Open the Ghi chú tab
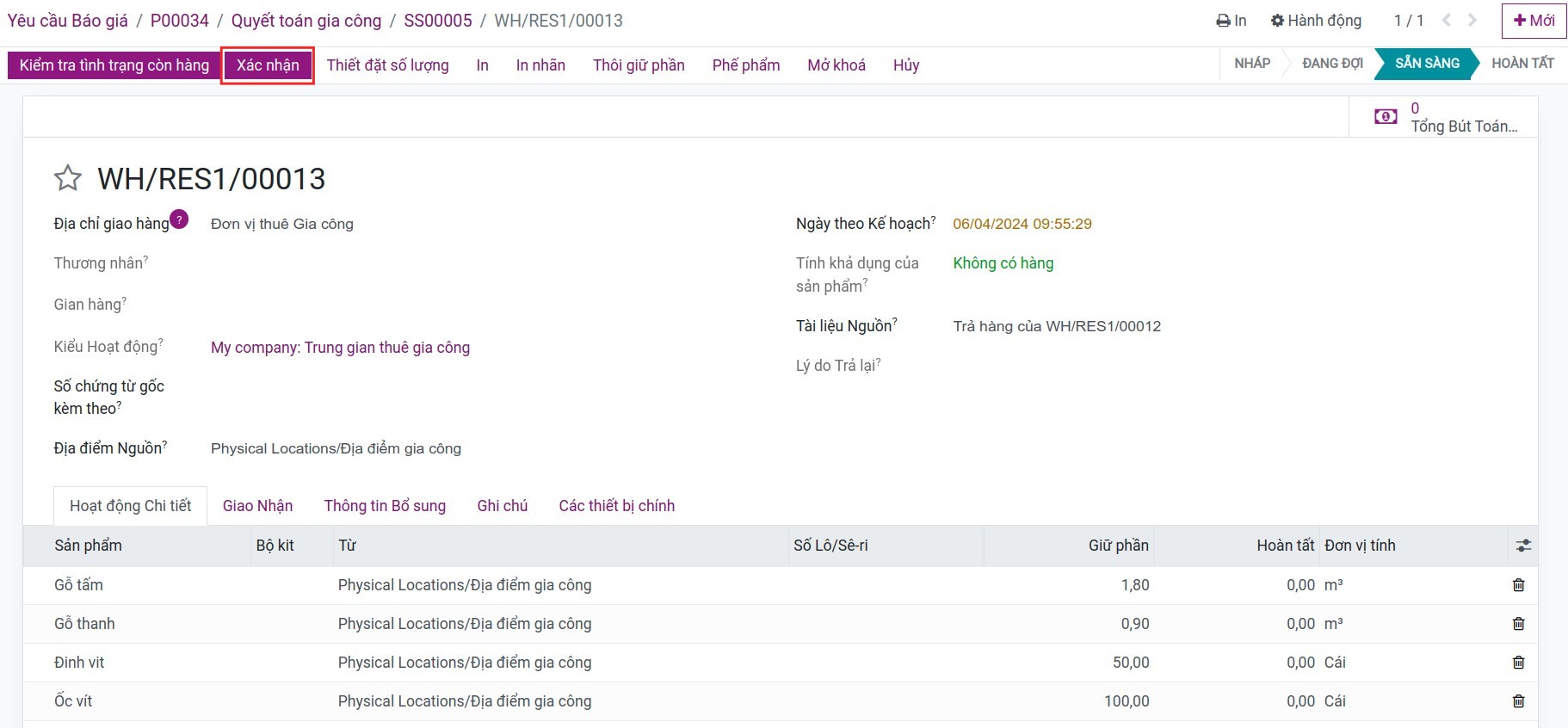 tap(503, 506)
